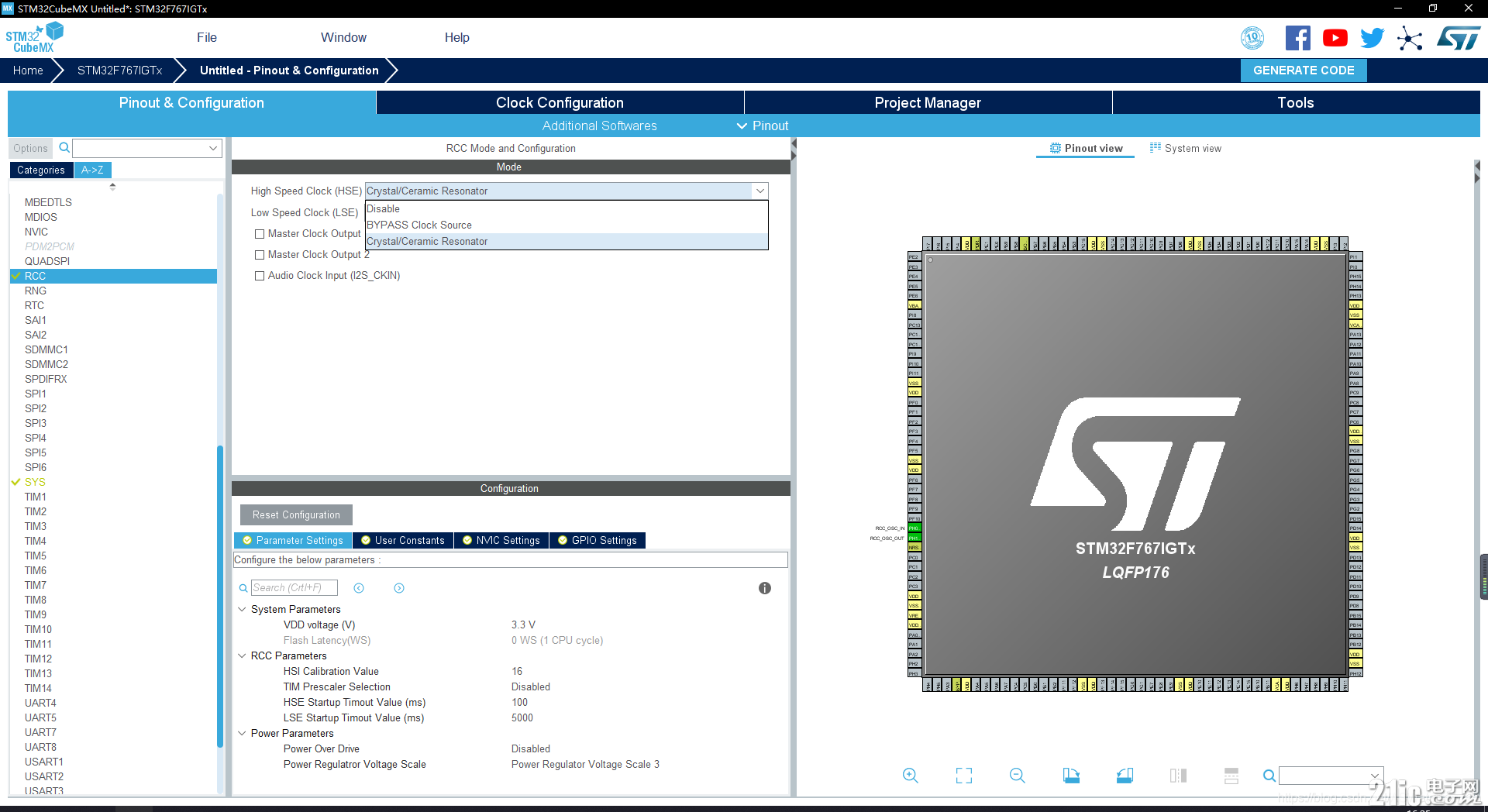Click the STM32CubeMX logo
The height and width of the screenshot is (812, 1488).
coord(34,37)
